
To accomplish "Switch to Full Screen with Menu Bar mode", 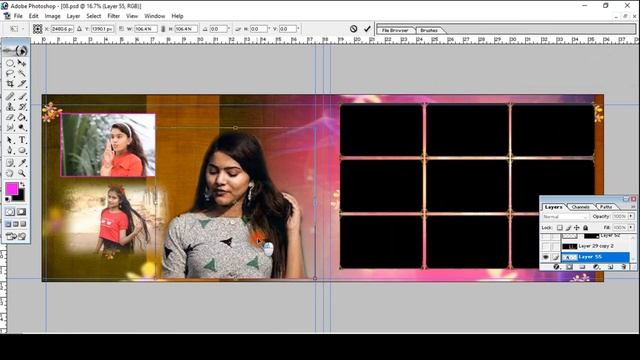I will tap(16, 224).
